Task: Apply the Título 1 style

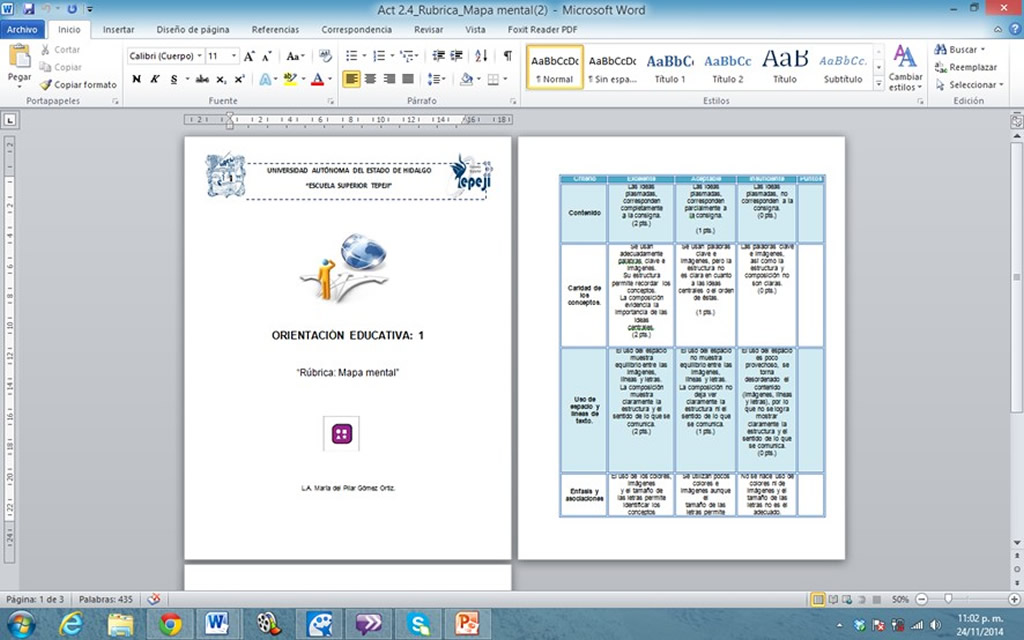Action: [x=670, y=67]
